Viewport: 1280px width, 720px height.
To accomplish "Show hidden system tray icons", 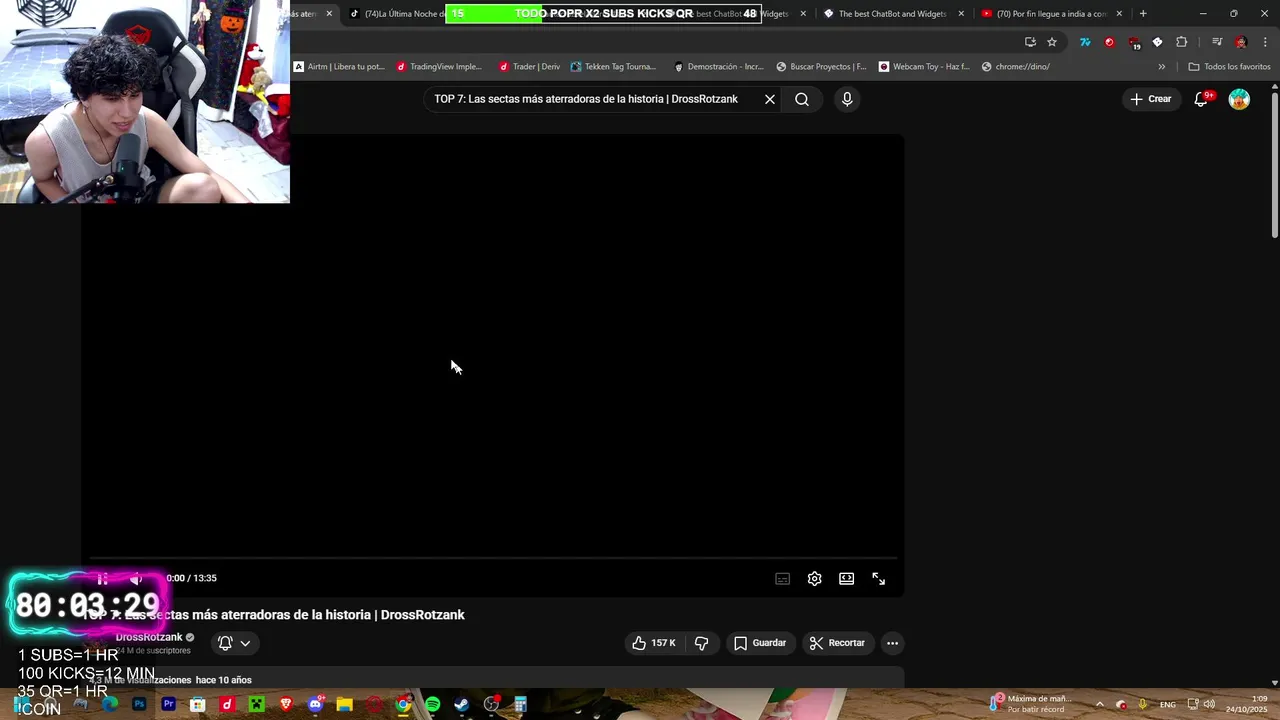I will coord(1099,704).
